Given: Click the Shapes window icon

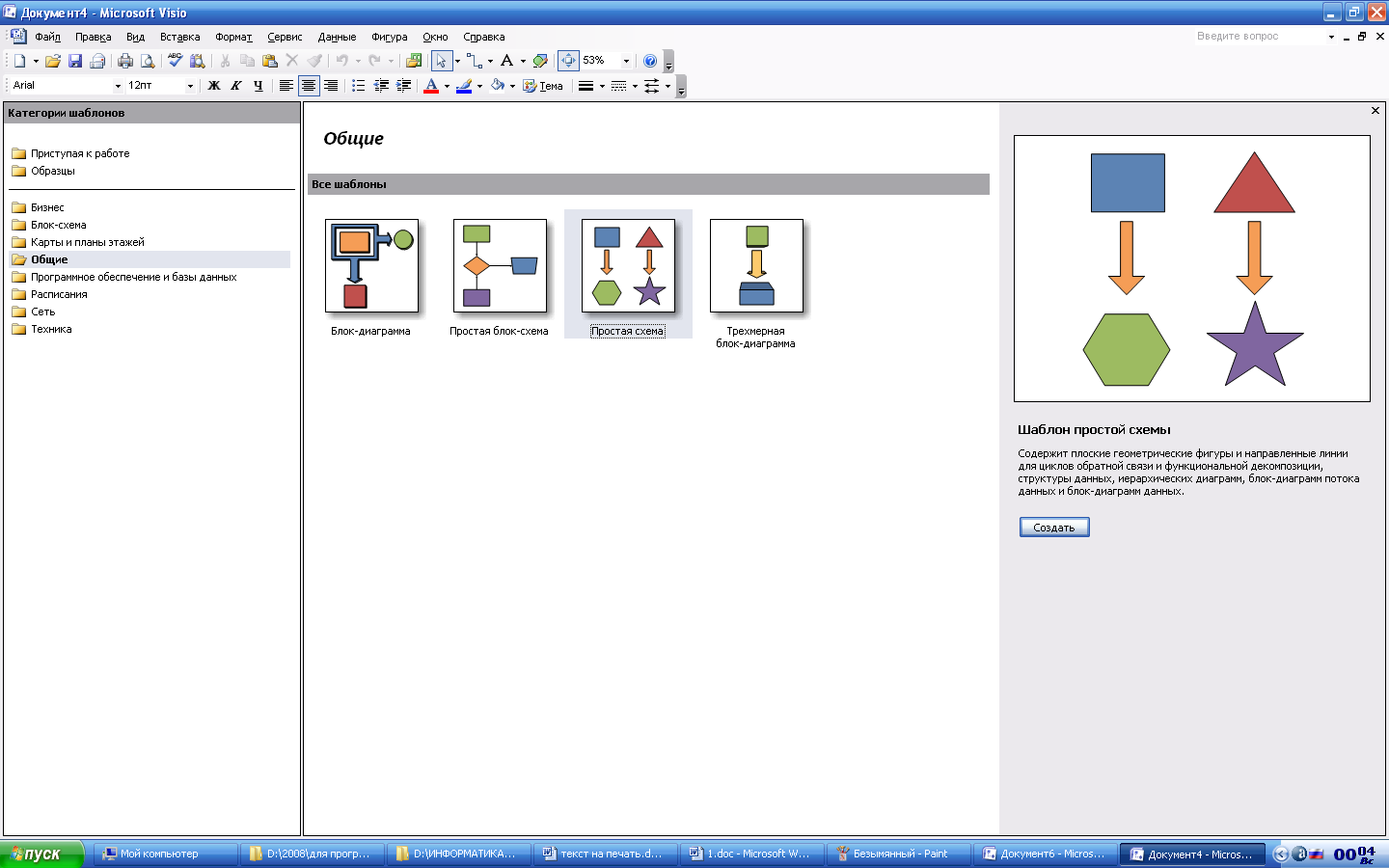Looking at the screenshot, I should pyautogui.click(x=414, y=61).
